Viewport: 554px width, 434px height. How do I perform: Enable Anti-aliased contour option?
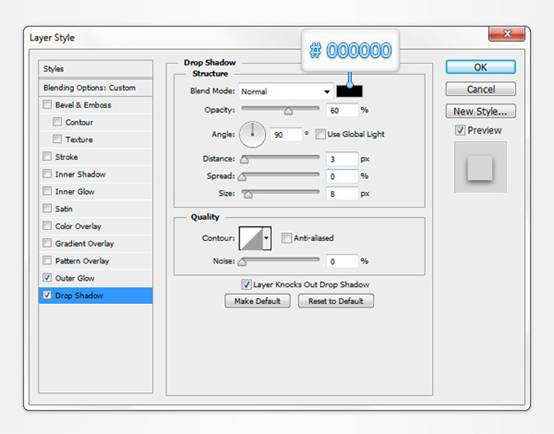pyautogui.click(x=286, y=238)
